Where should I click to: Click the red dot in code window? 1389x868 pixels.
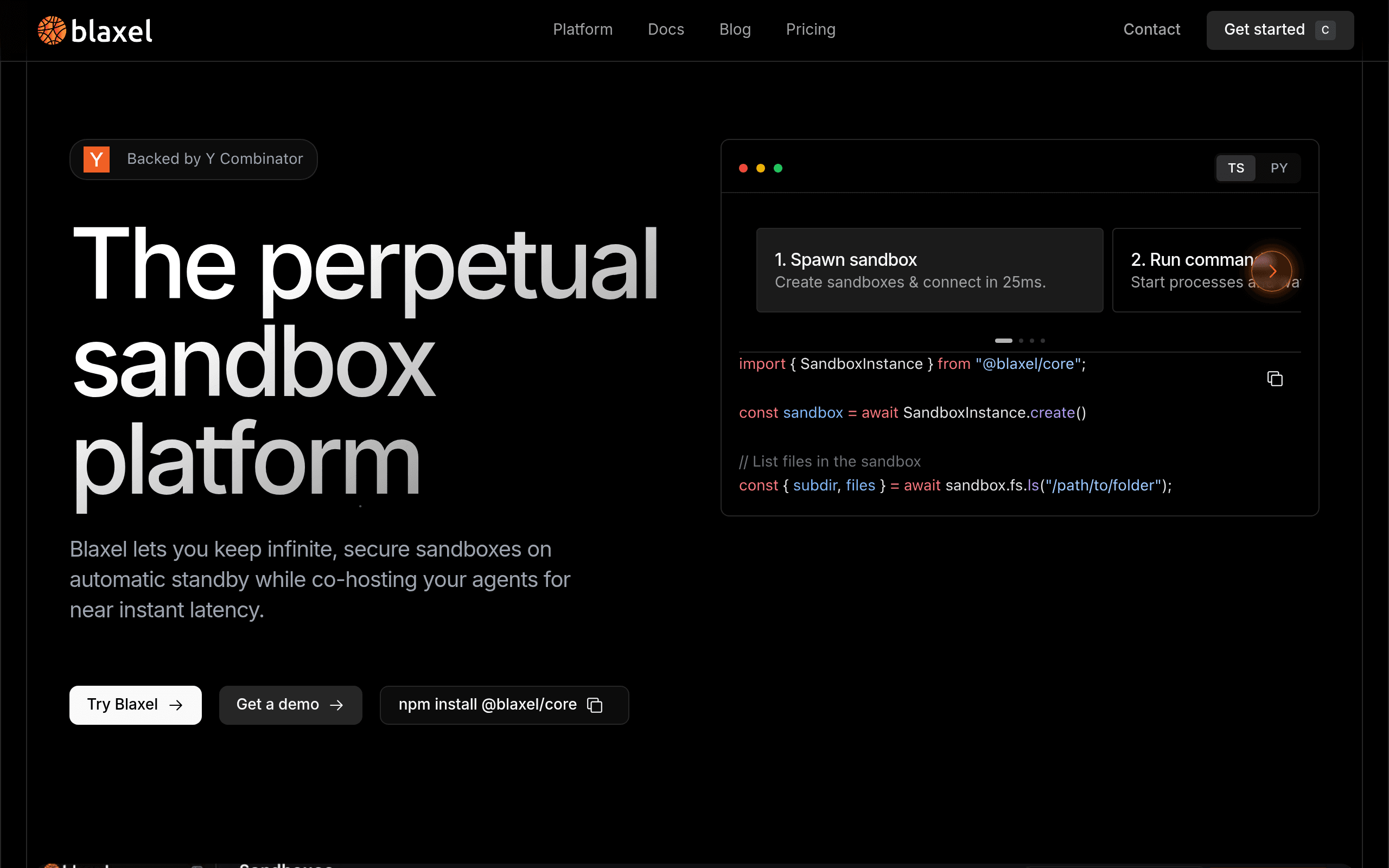(743, 168)
